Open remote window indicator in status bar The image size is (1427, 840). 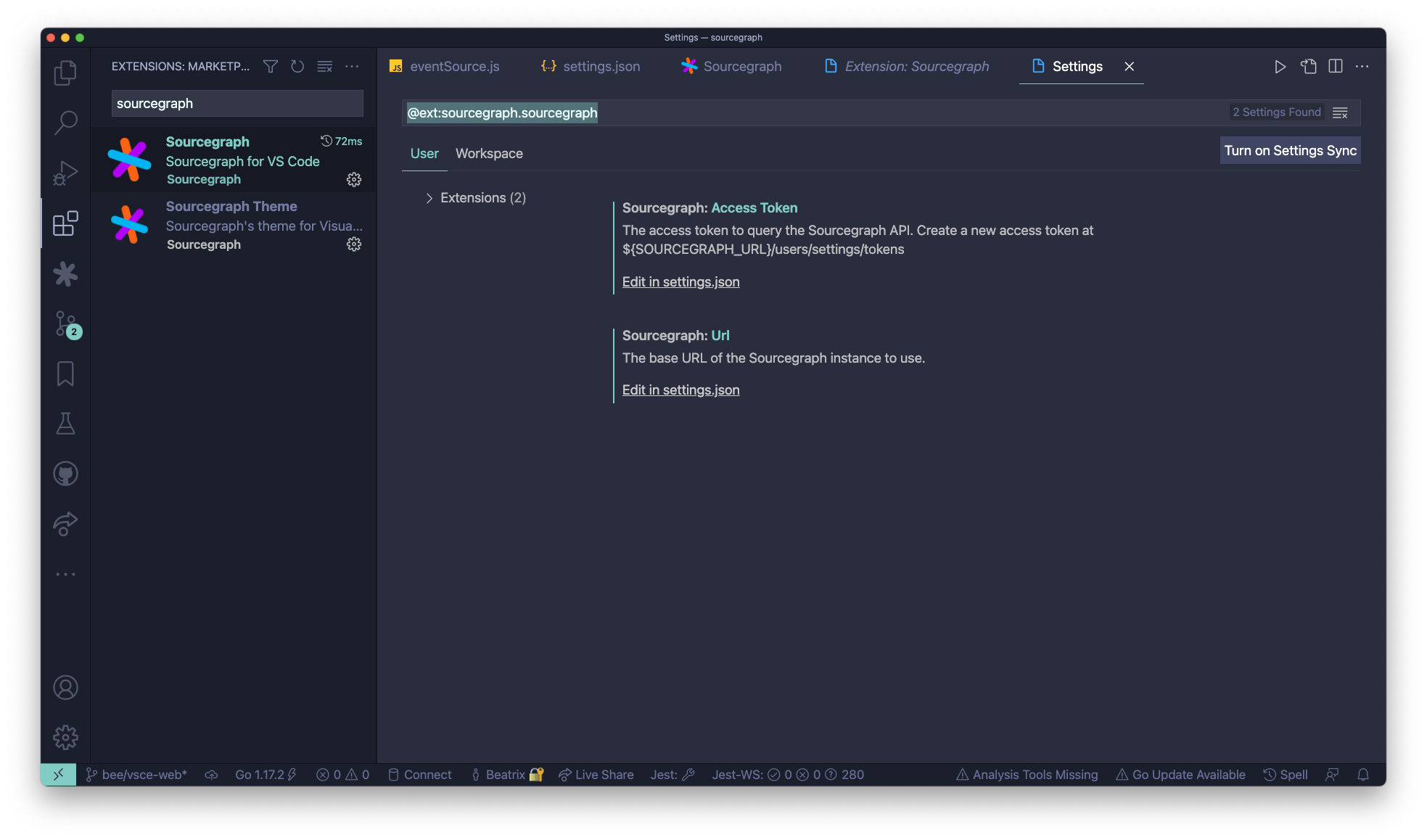[59, 775]
